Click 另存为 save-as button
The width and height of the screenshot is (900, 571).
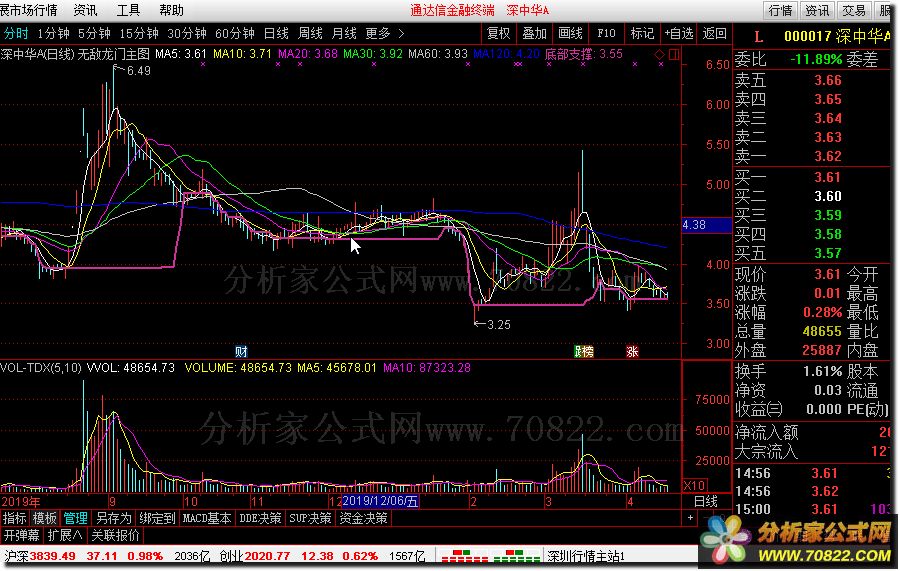[114, 518]
